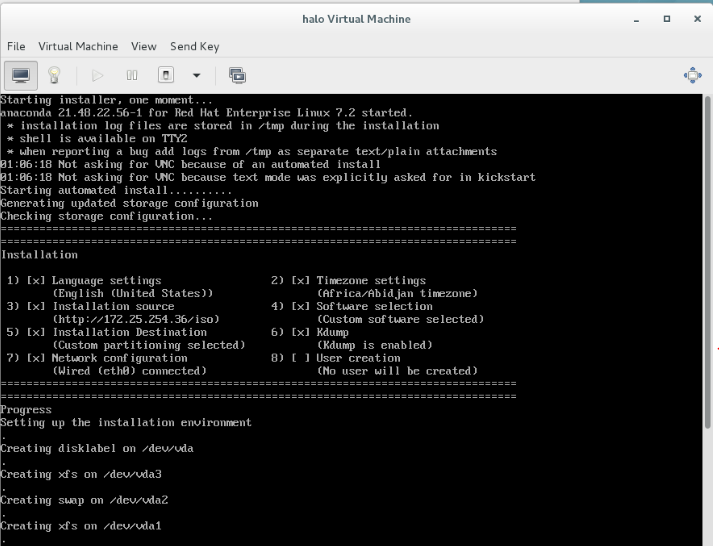The height and width of the screenshot is (546, 719).
Task: Click 'shell is available on TTY2' line
Action: pos(103,138)
